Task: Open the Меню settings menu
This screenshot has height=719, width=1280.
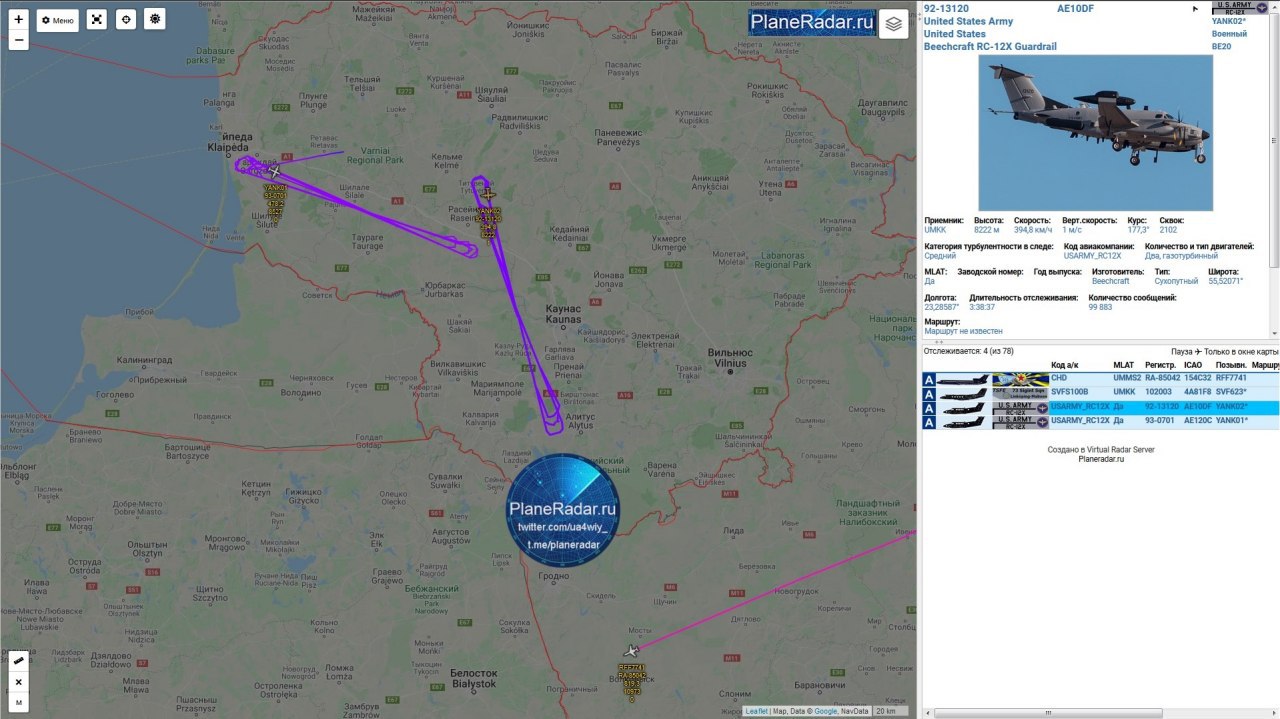Action: coord(58,20)
